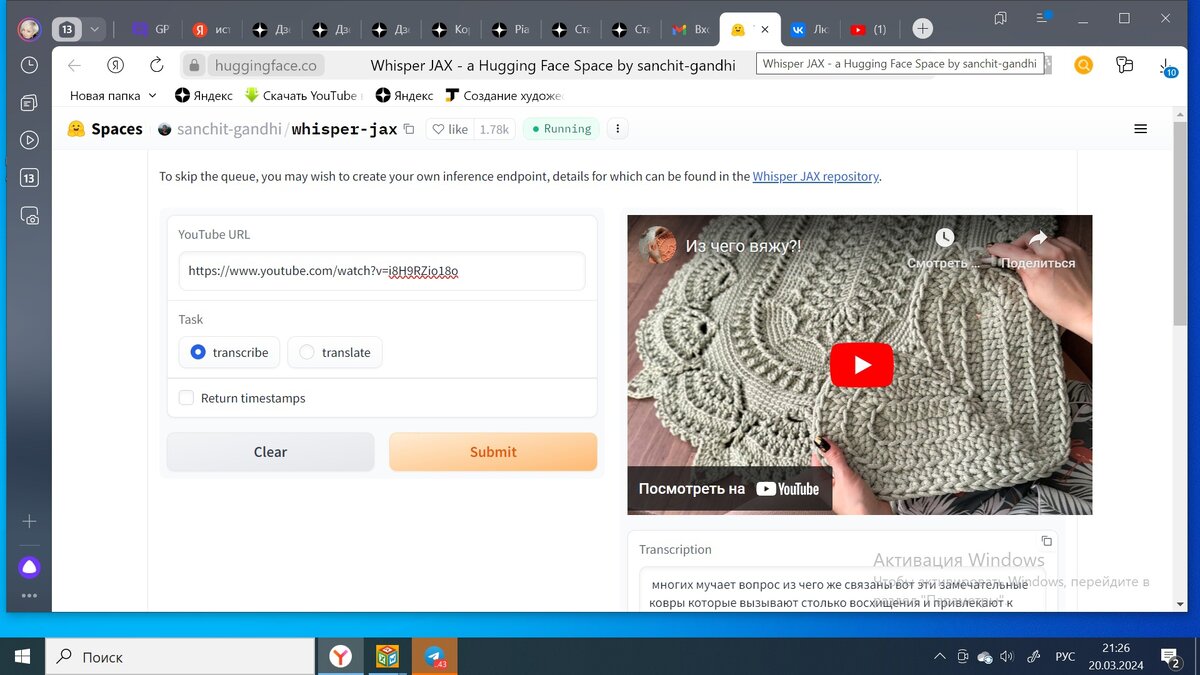The height and width of the screenshot is (675, 1200).
Task: Open a new browser tab
Action: click(923, 29)
